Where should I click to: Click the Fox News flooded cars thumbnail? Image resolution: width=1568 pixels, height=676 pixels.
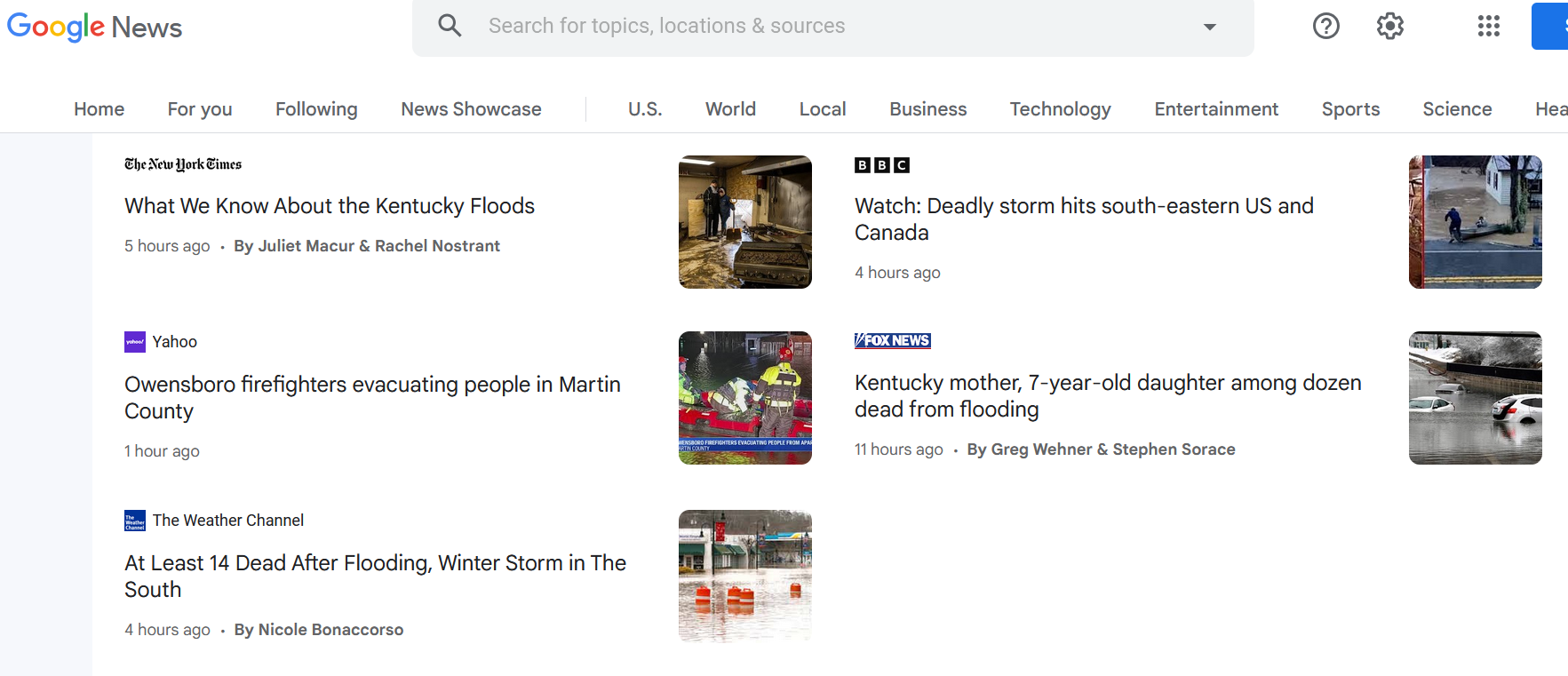pos(1476,398)
